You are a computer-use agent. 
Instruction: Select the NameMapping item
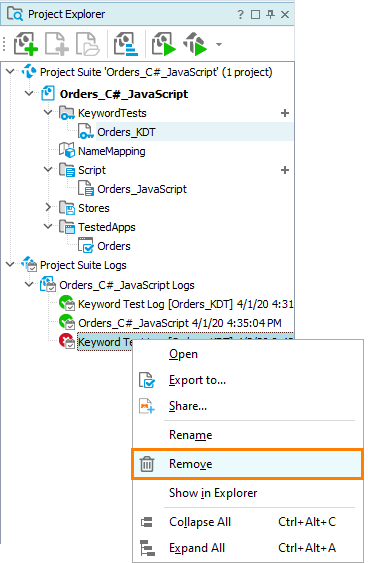pos(112,151)
